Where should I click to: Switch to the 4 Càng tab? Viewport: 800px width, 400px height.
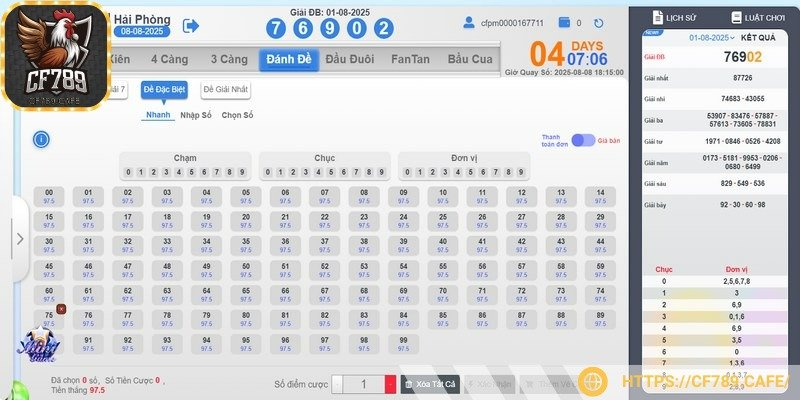pyautogui.click(x=169, y=59)
